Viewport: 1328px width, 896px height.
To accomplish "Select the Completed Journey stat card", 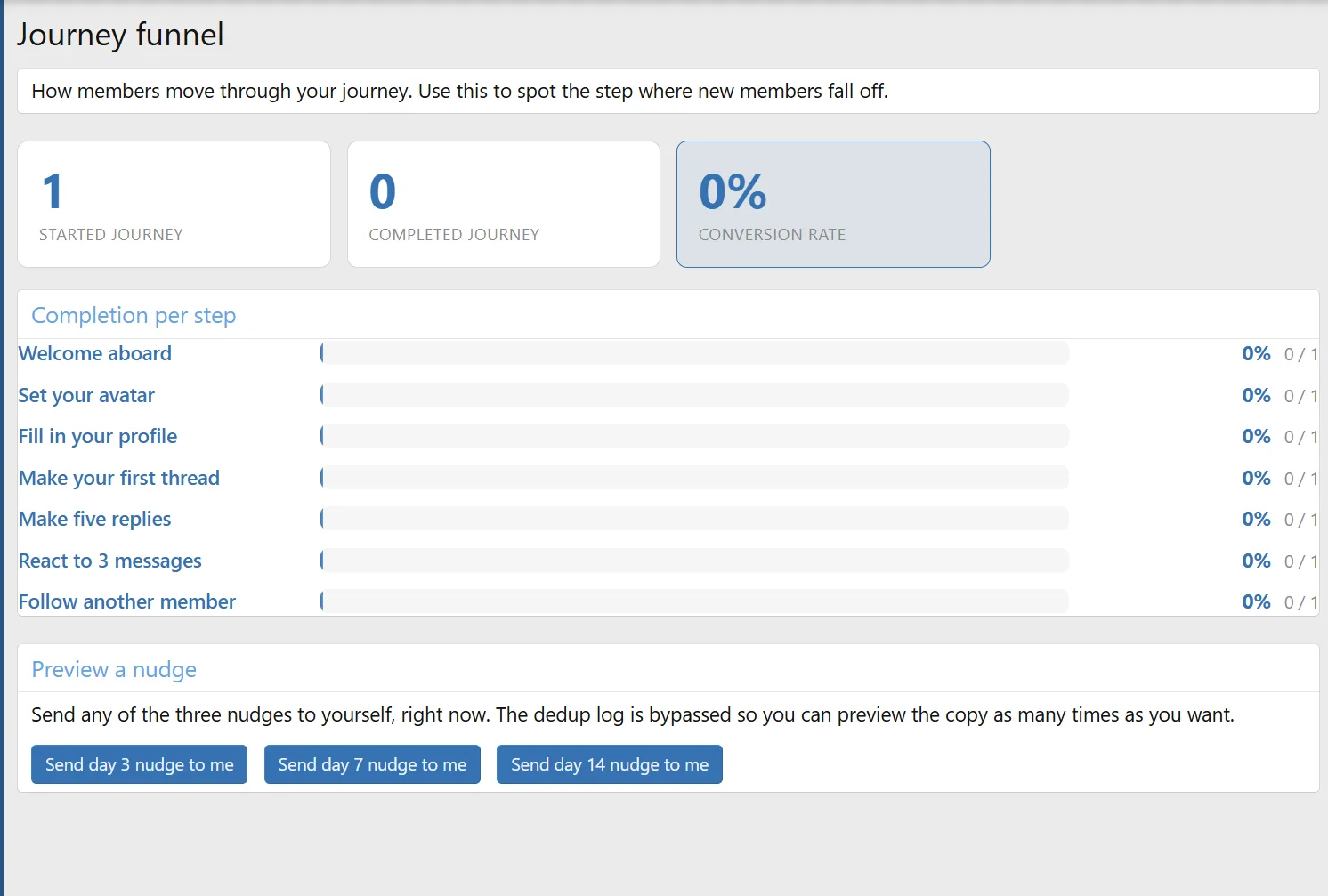I will click(x=504, y=204).
